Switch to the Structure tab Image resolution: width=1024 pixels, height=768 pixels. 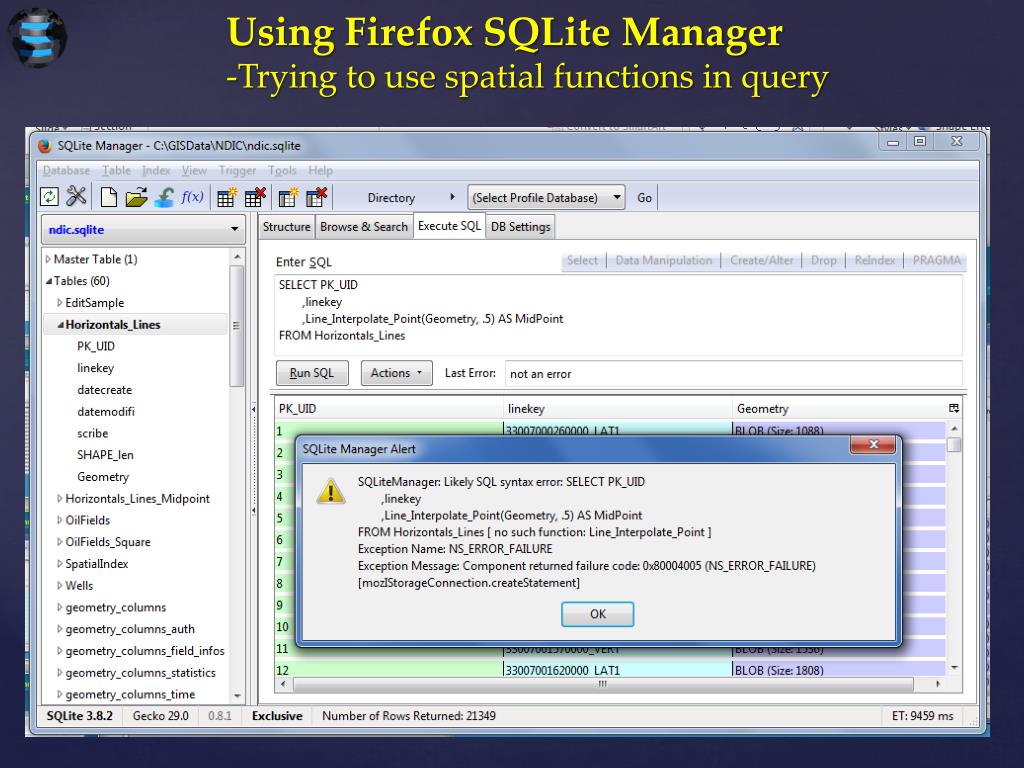coord(286,227)
